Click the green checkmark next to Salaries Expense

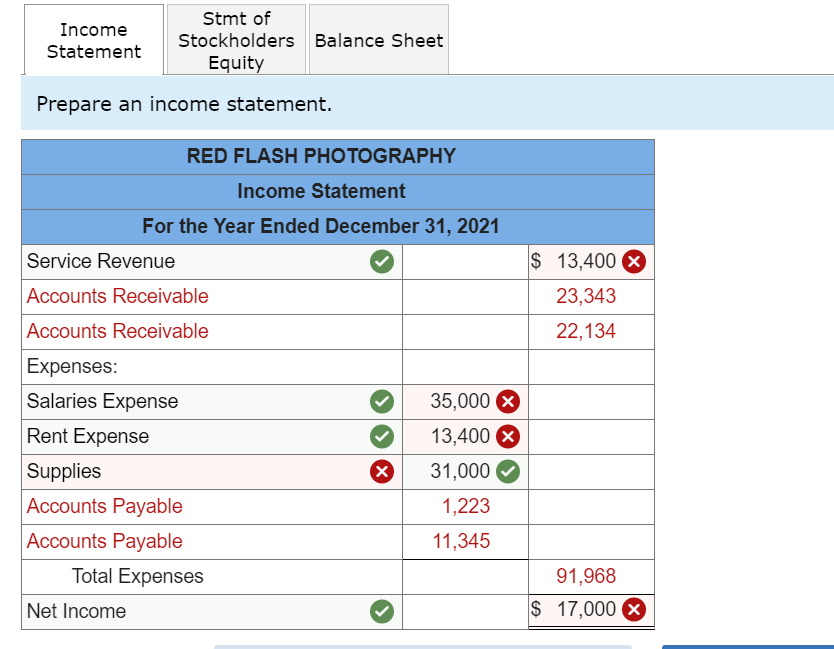382,401
